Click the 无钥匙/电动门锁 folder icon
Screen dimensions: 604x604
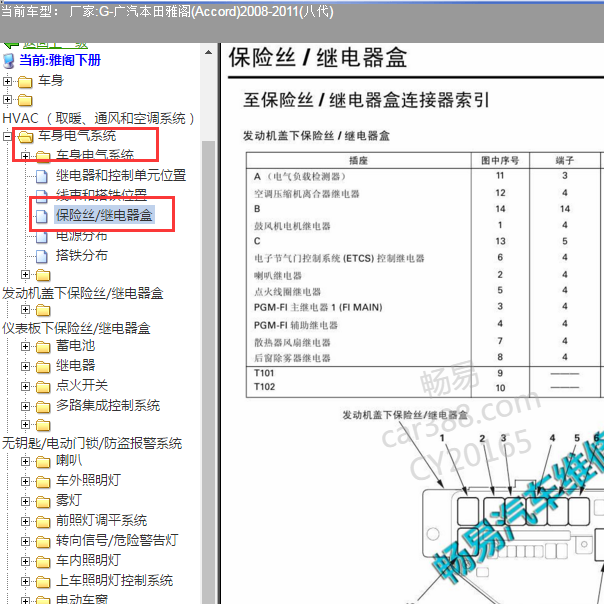(43, 425)
